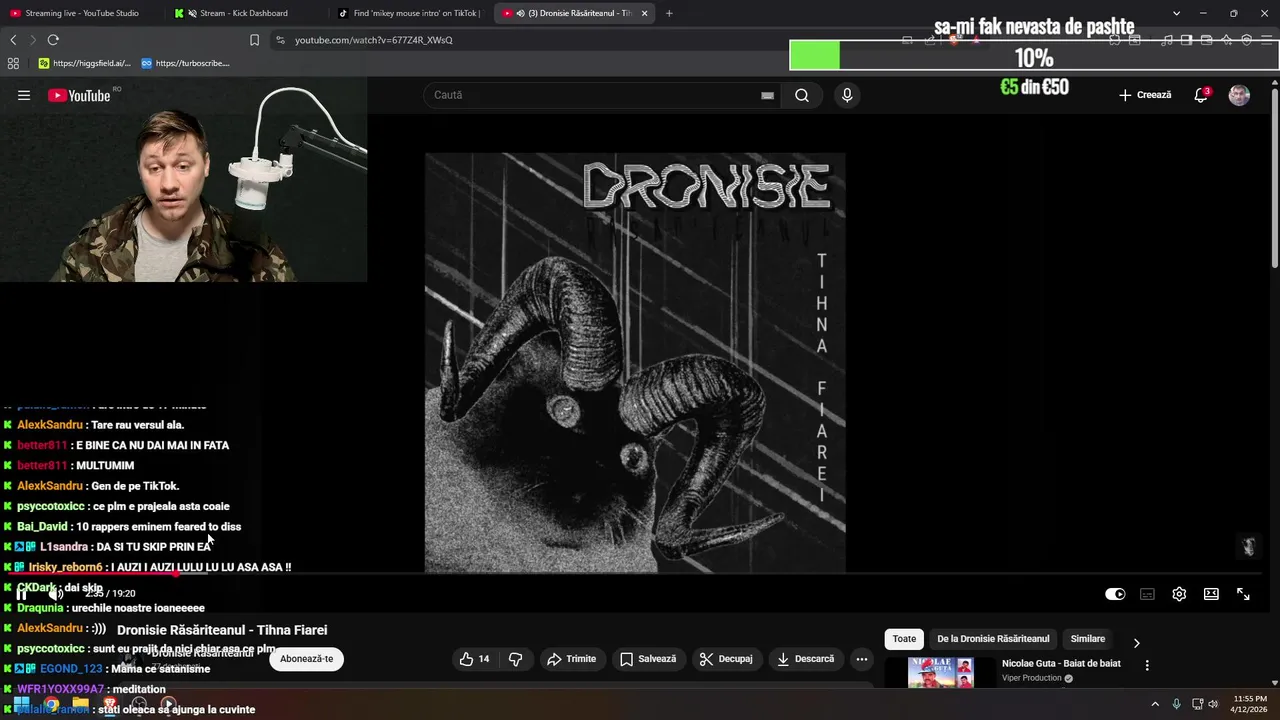Go back in browser history
Image resolution: width=1280 pixels, height=720 pixels.
tap(13, 40)
